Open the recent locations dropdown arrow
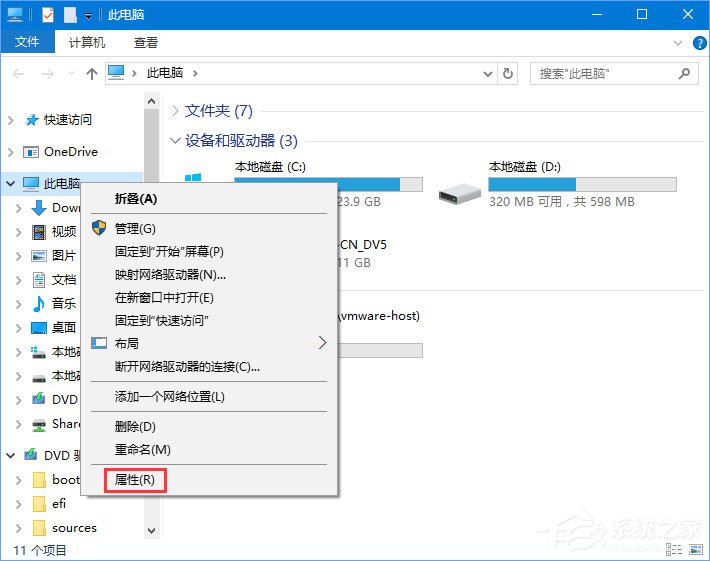 click(x=71, y=73)
